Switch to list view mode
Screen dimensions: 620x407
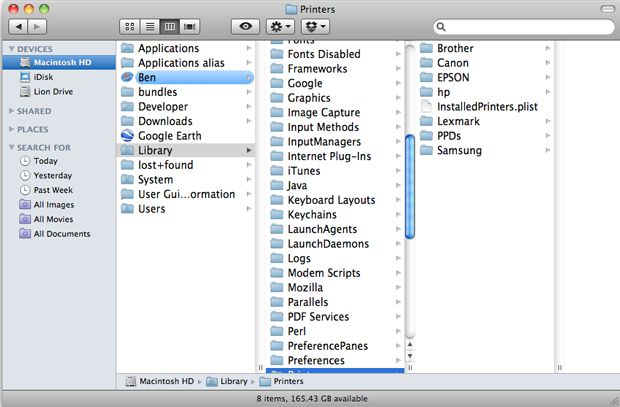148,25
